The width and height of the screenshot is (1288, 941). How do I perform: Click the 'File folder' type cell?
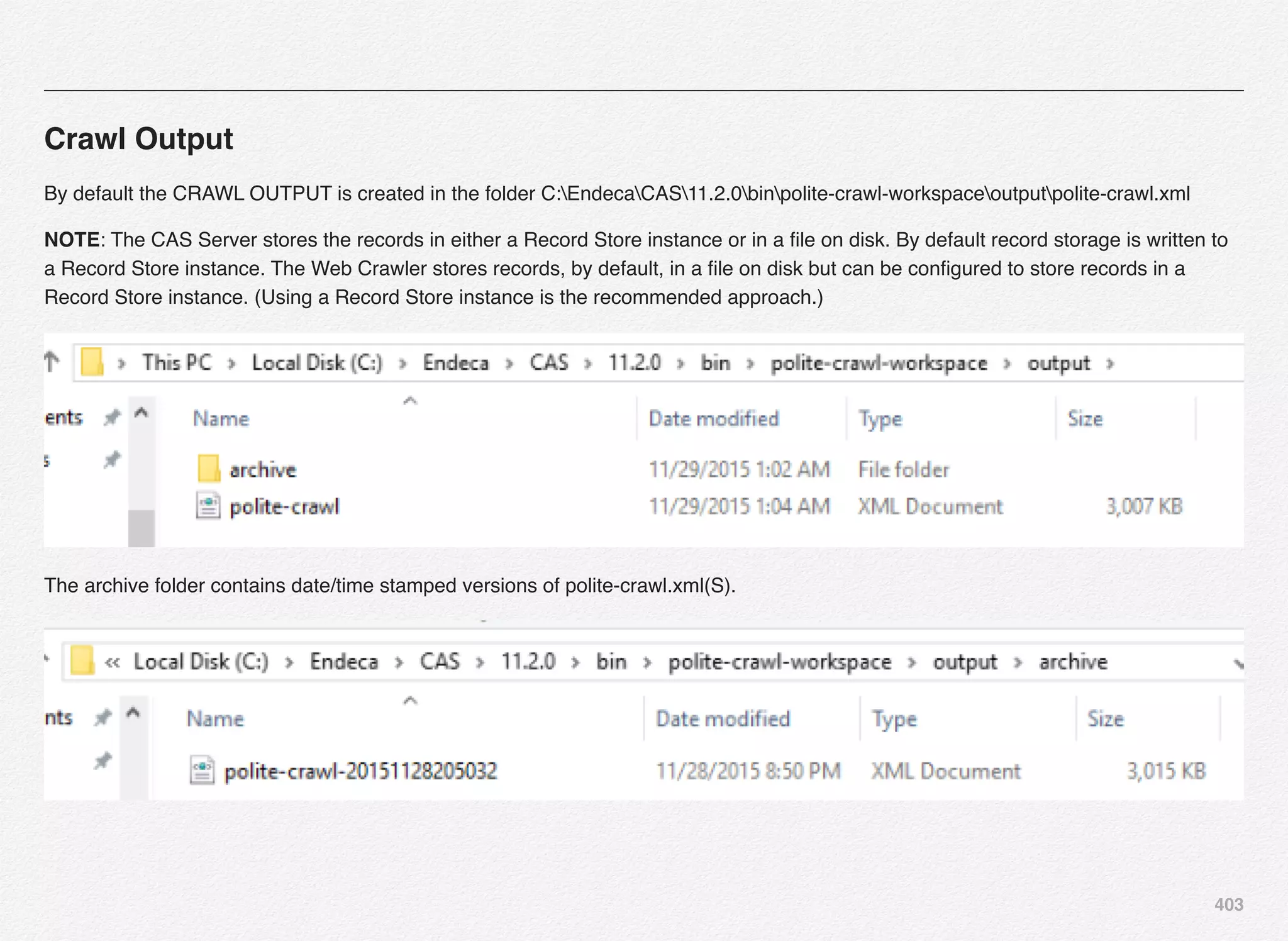coord(904,469)
